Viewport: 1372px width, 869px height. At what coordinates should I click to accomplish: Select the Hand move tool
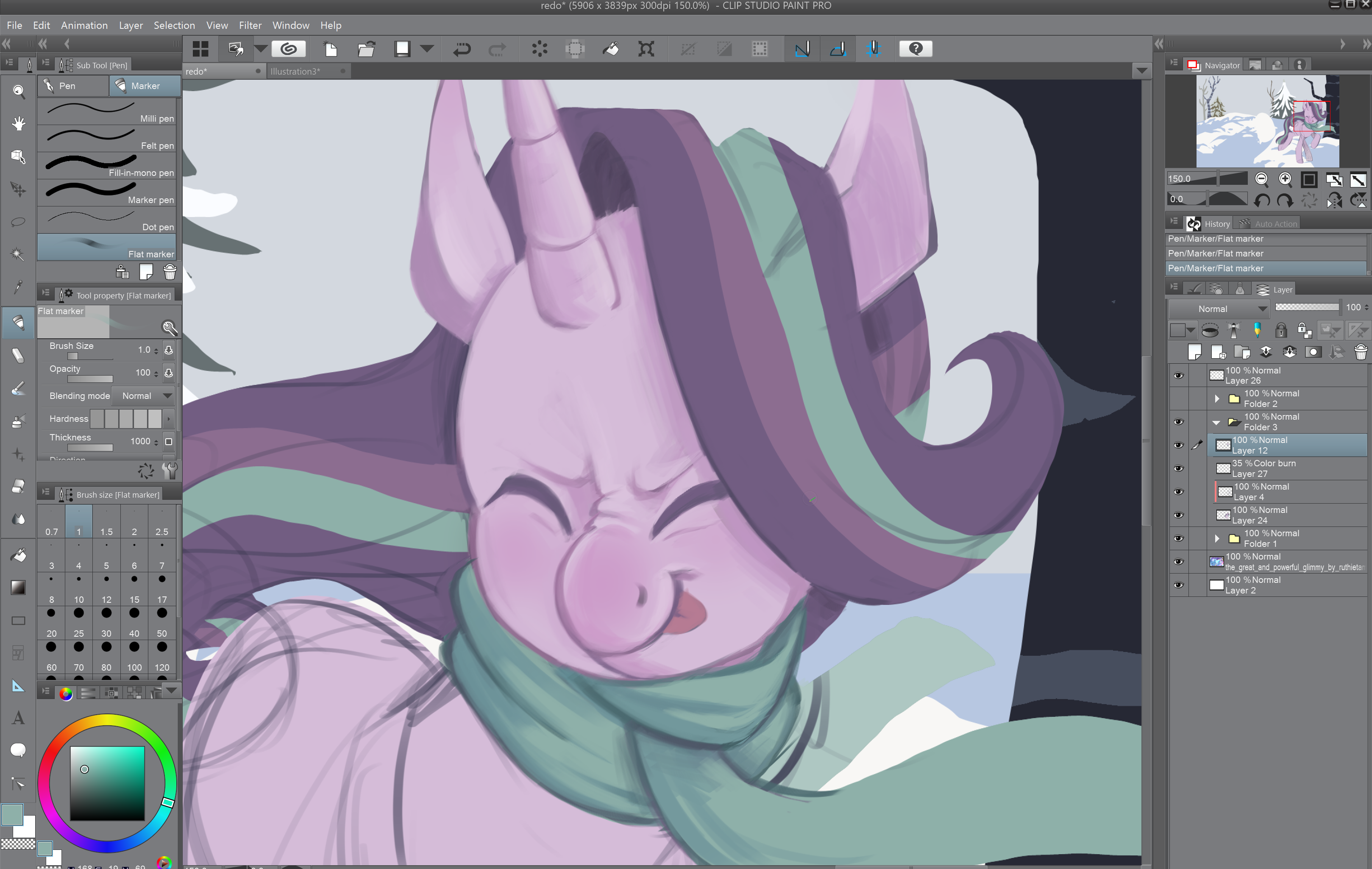coord(18,123)
